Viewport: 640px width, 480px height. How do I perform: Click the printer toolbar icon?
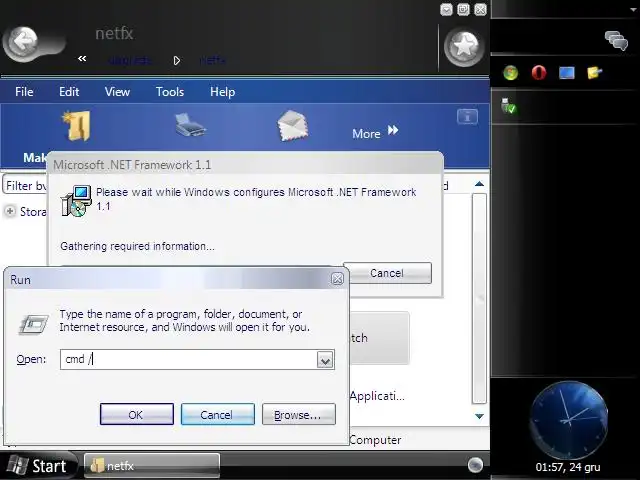click(x=190, y=126)
